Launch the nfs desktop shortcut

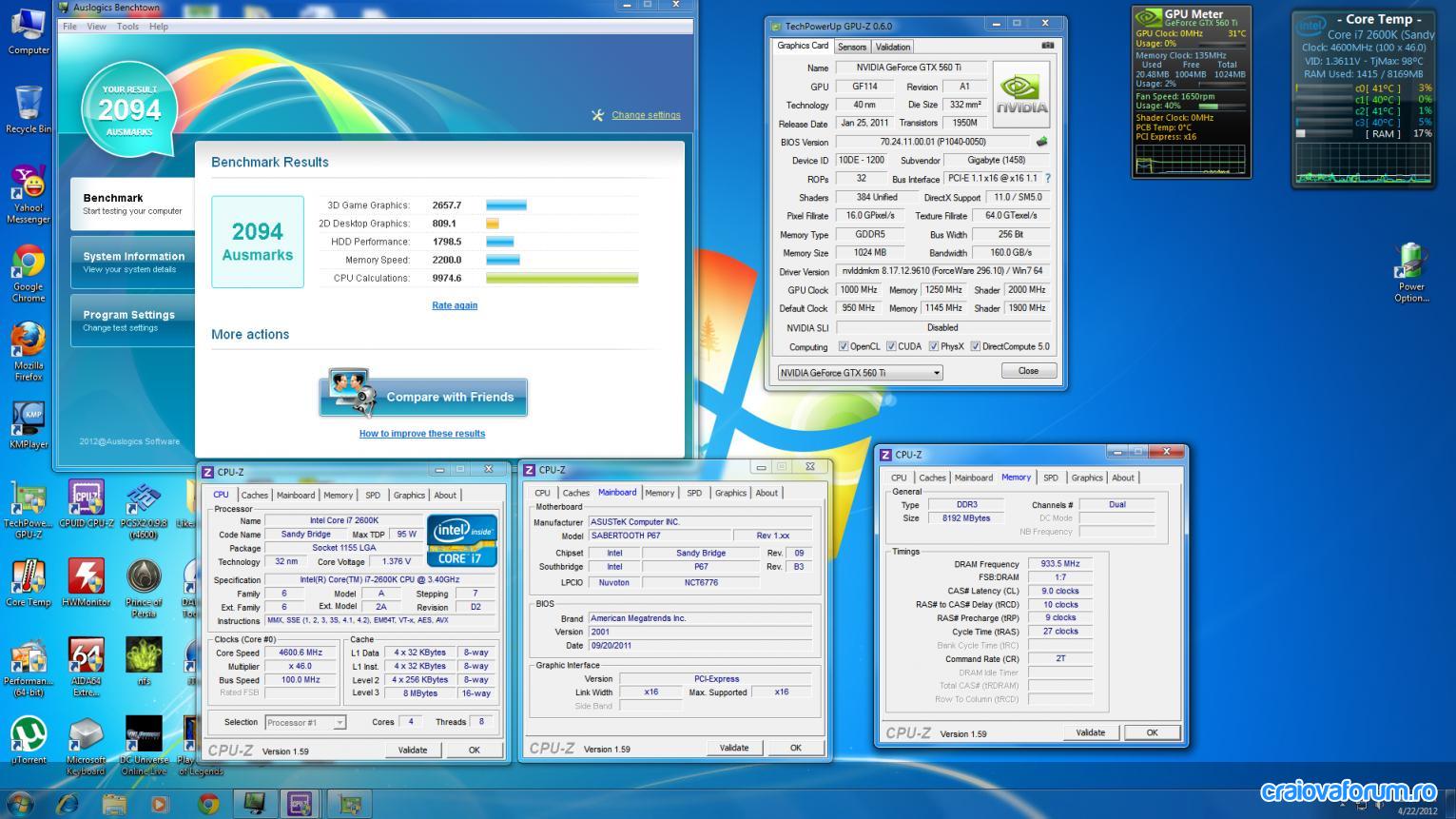pyautogui.click(x=144, y=661)
